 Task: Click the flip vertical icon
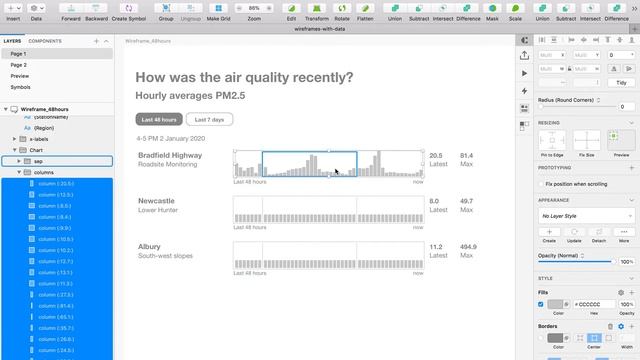[629, 69]
